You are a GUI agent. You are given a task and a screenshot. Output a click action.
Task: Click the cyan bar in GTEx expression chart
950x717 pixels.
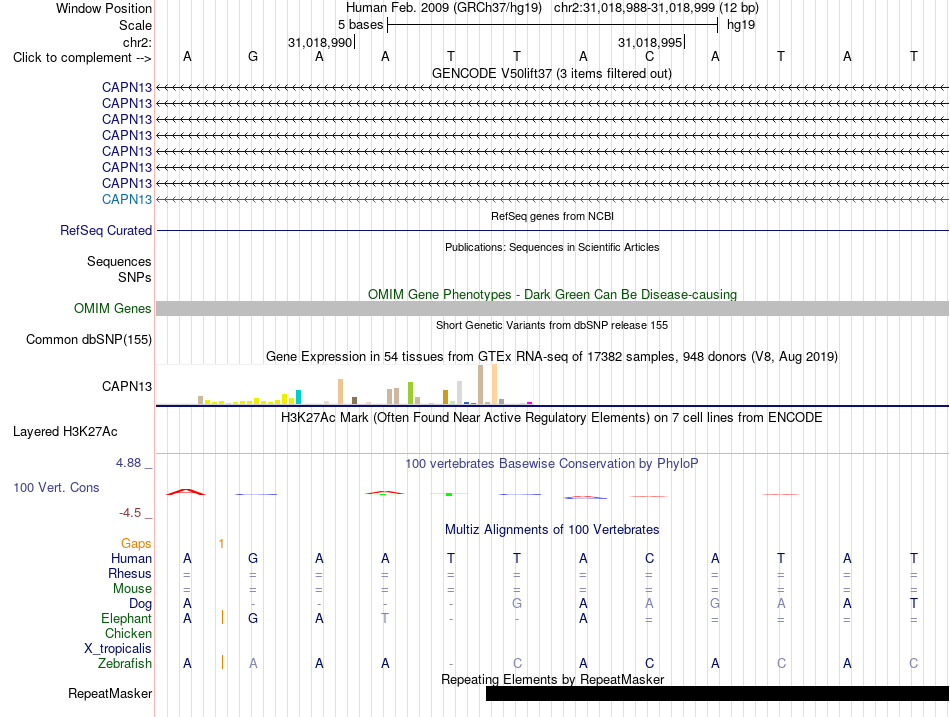click(x=298, y=397)
